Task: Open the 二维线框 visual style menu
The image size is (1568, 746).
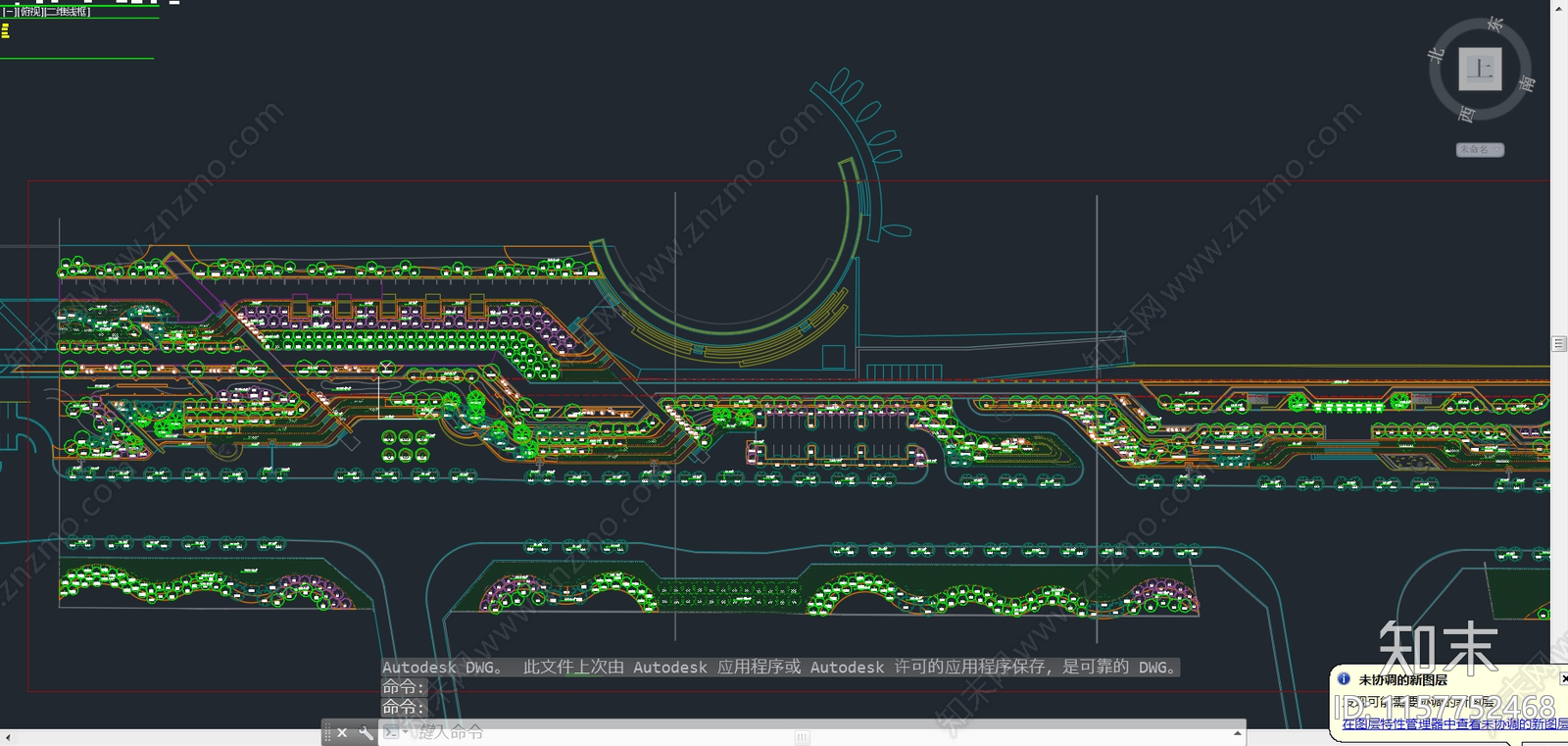Action: 69,12
